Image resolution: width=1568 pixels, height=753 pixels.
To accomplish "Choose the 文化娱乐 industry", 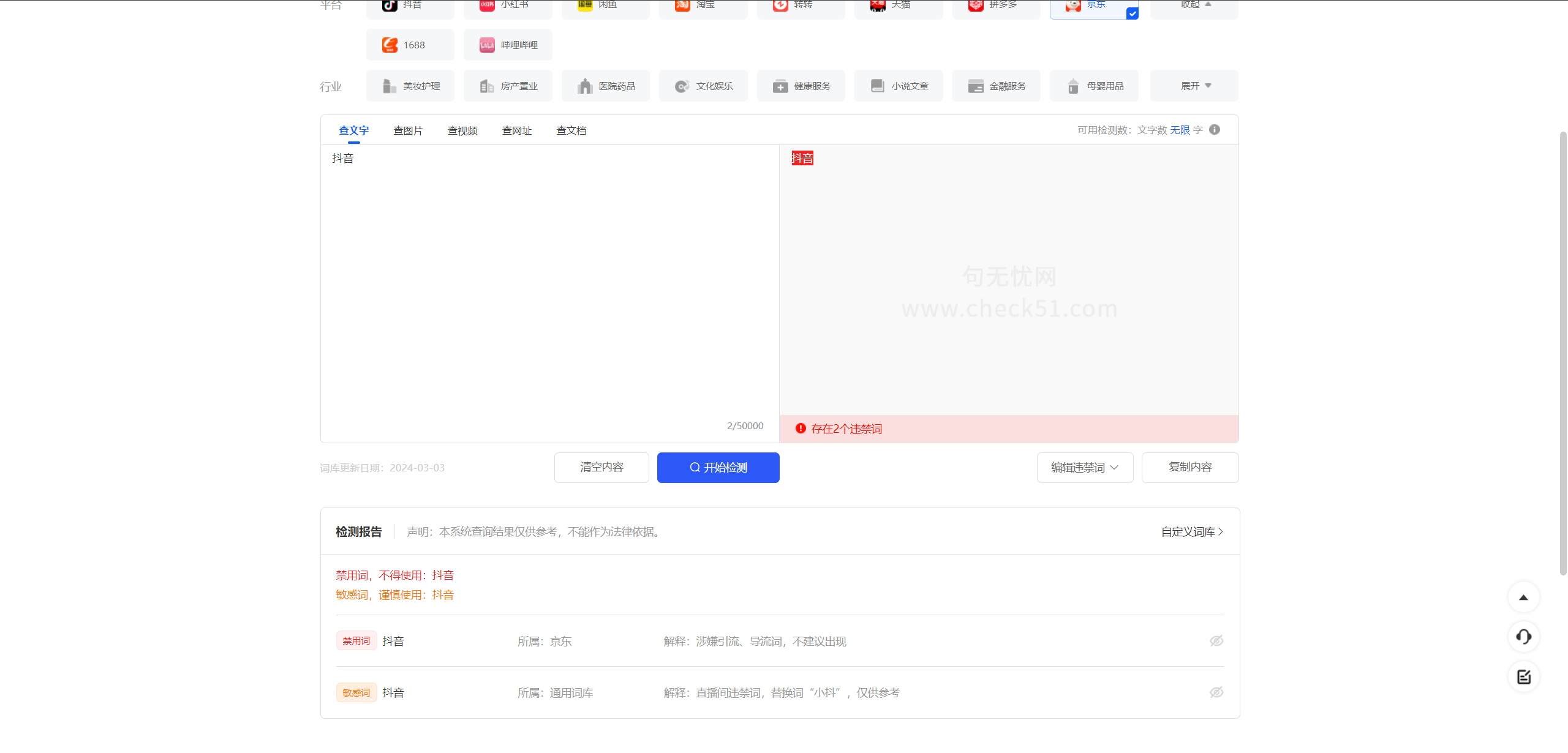I will click(703, 86).
